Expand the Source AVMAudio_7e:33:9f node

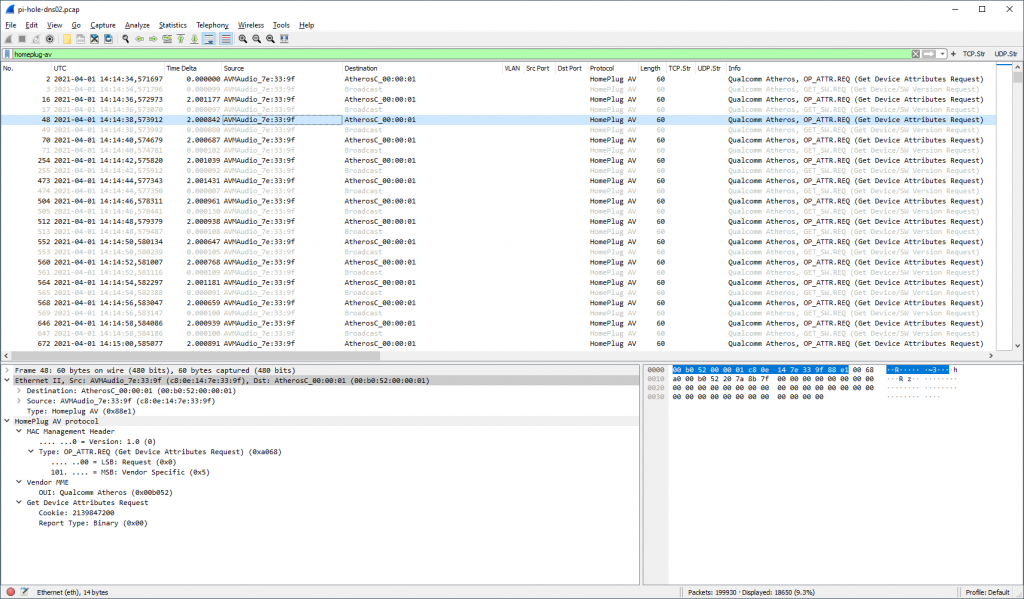coord(19,401)
